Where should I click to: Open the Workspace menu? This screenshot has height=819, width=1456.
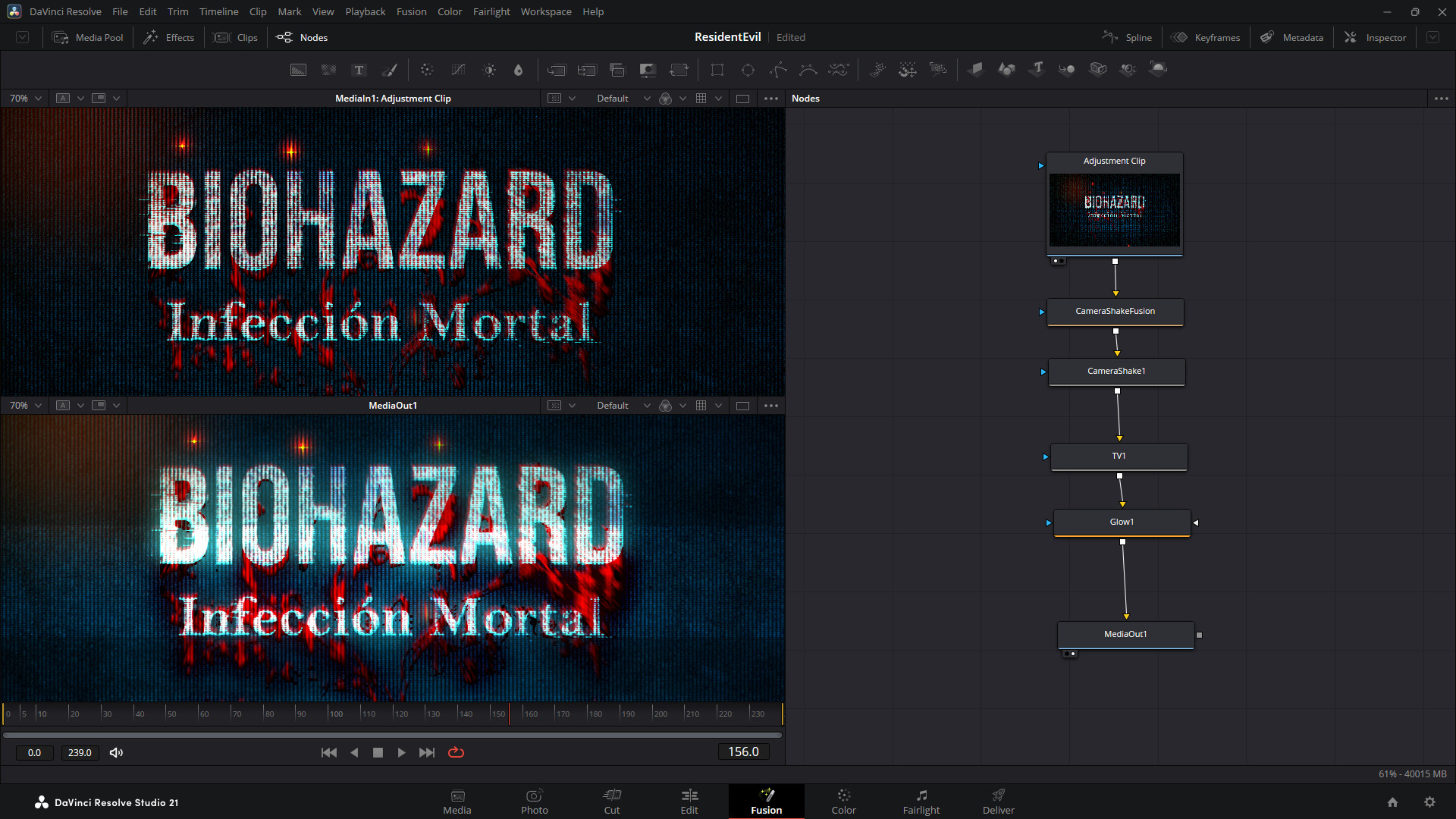[x=546, y=11]
